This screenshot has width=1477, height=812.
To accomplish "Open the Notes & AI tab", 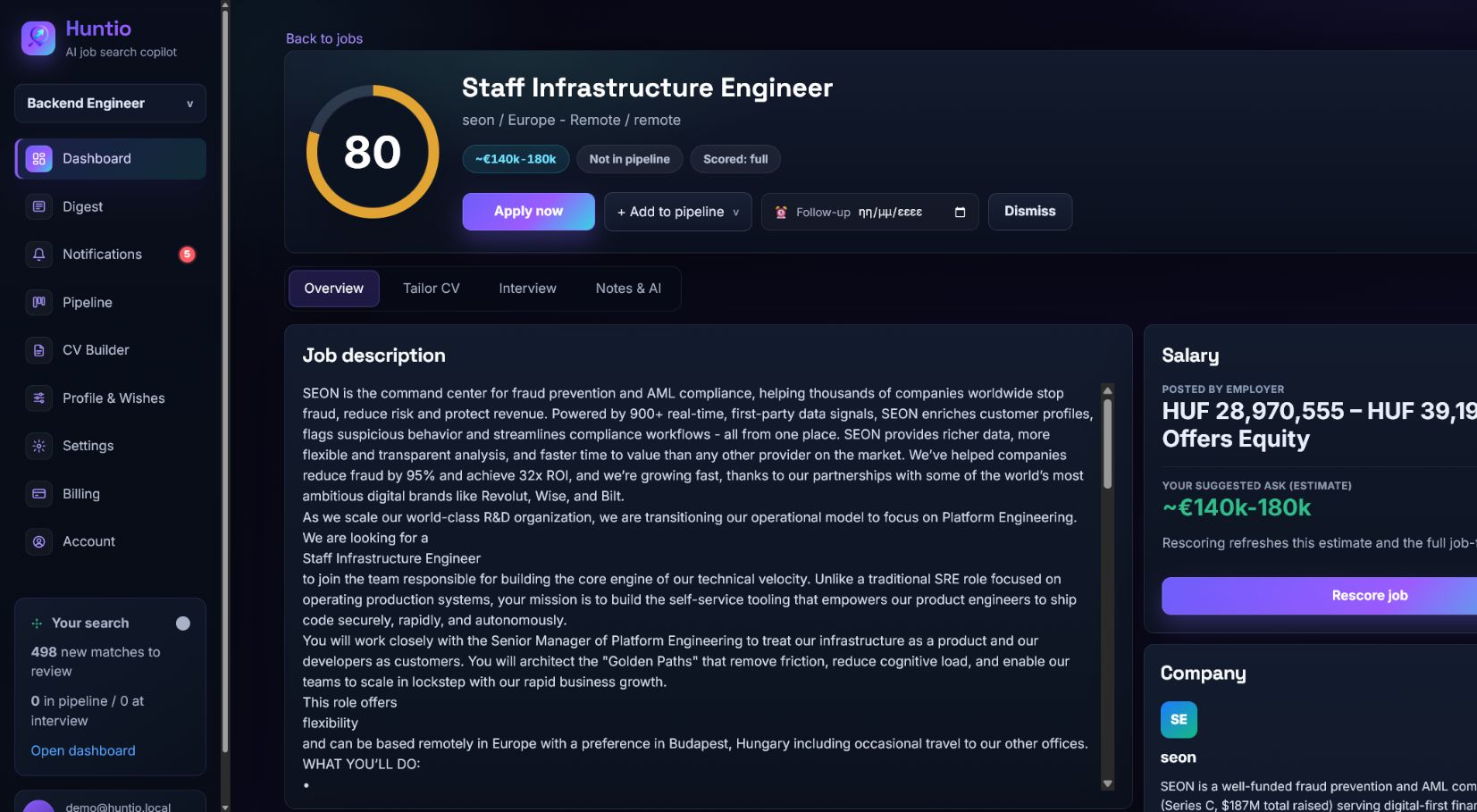I will [628, 289].
